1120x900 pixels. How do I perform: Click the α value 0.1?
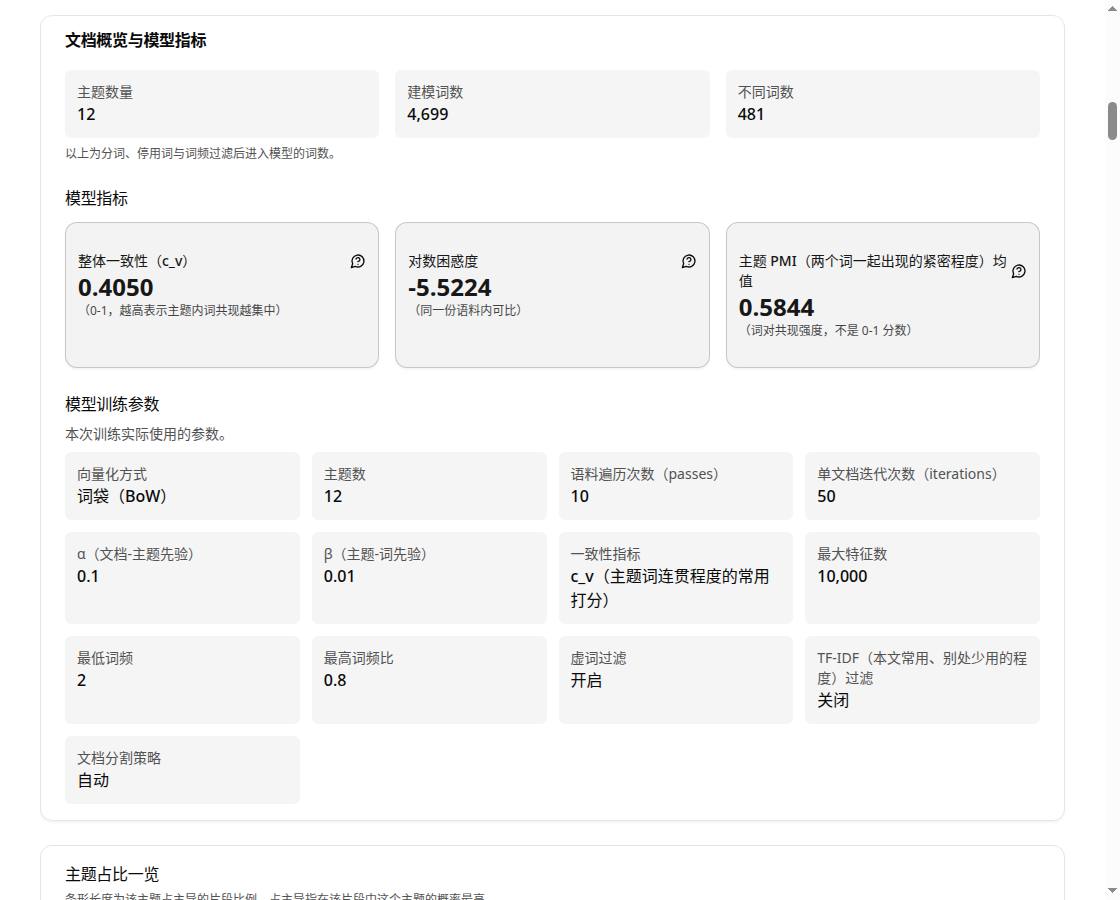pyautogui.click(x=88, y=576)
